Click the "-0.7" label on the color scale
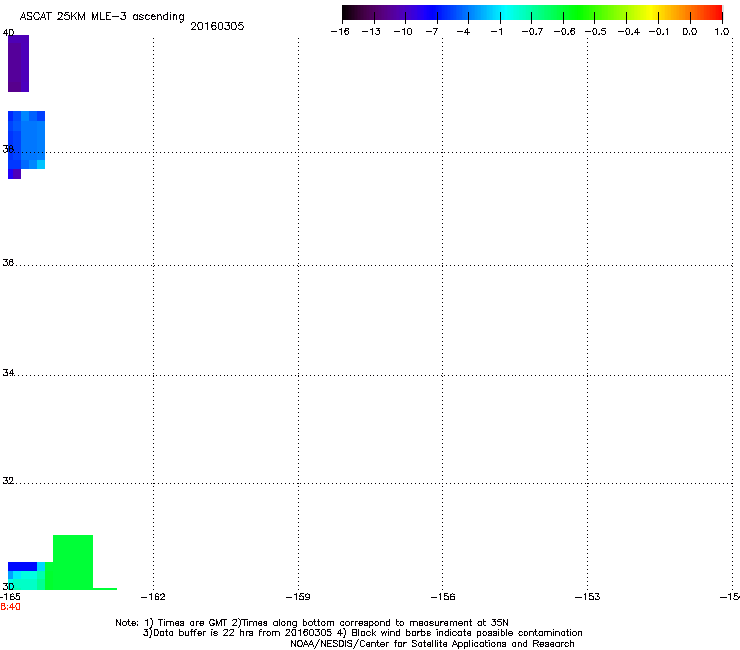The height and width of the screenshot is (650, 740). (x=532, y=32)
